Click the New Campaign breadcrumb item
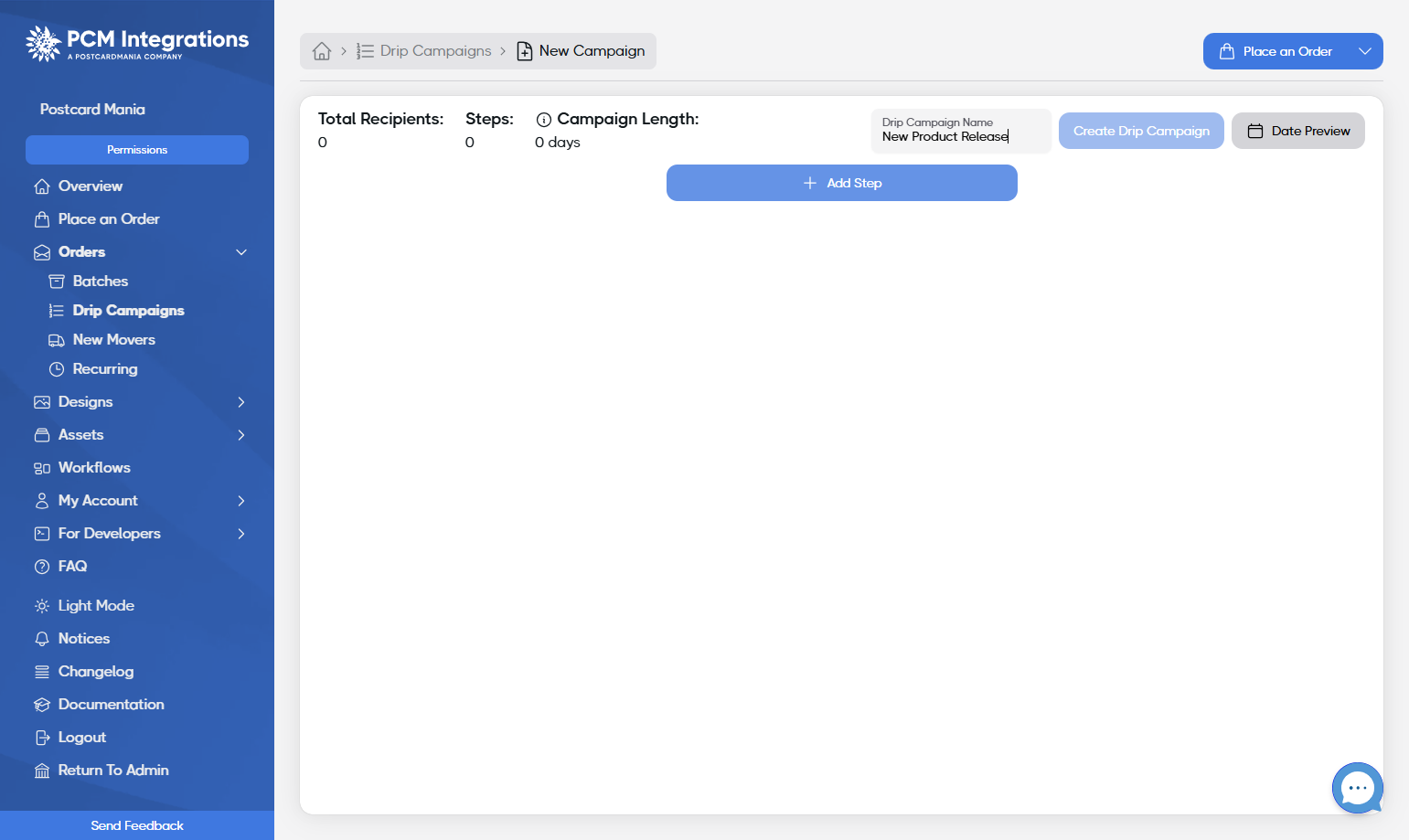 (581, 51)
